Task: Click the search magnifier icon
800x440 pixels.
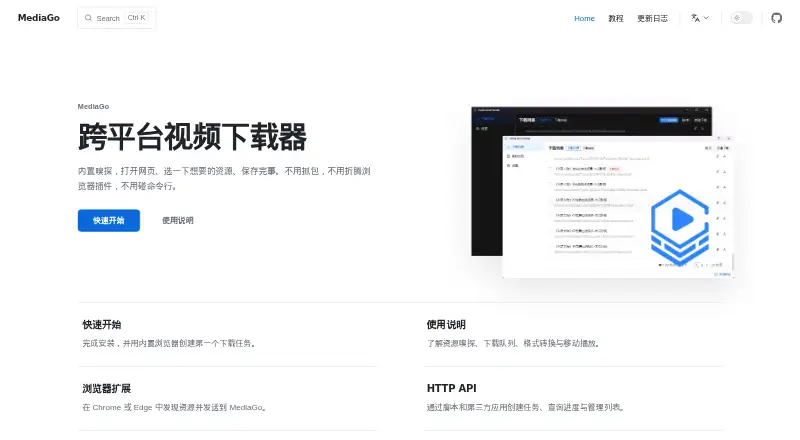Action: tap(88, 18)
